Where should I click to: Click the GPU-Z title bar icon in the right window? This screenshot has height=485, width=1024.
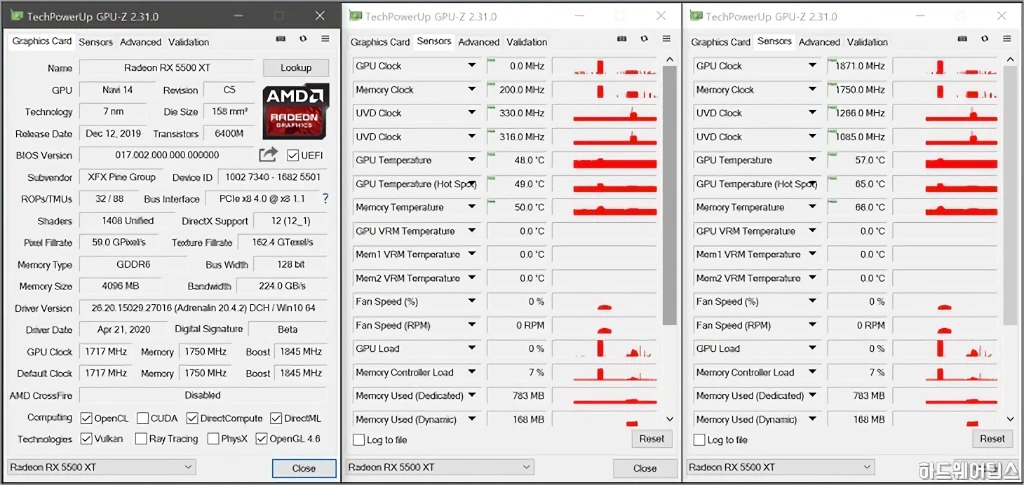696,16
